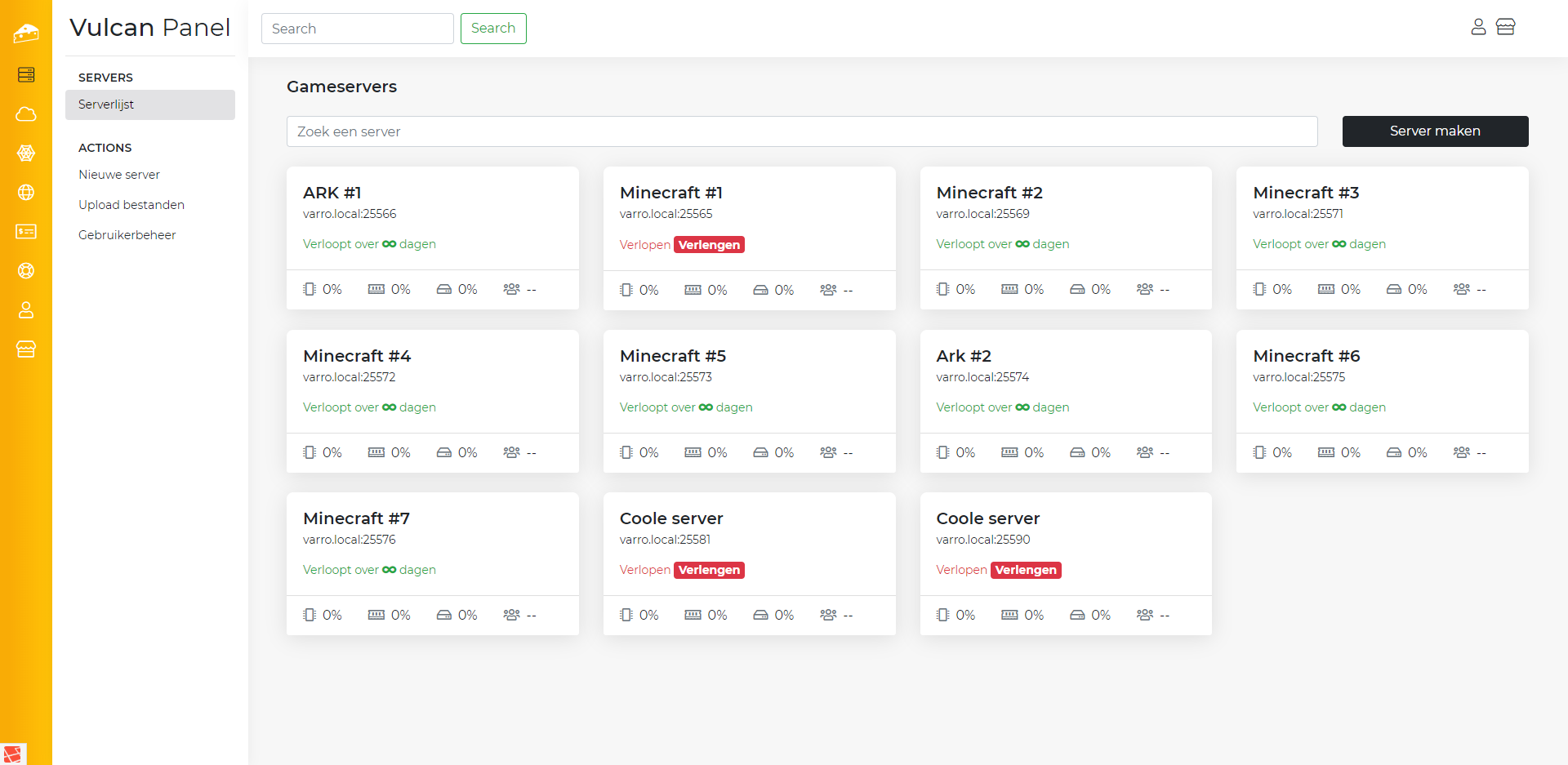Click the debug toolbar icon at bottom-left
The width and height of the screenshot is (1568, 765).
click(x=13, y=754)
